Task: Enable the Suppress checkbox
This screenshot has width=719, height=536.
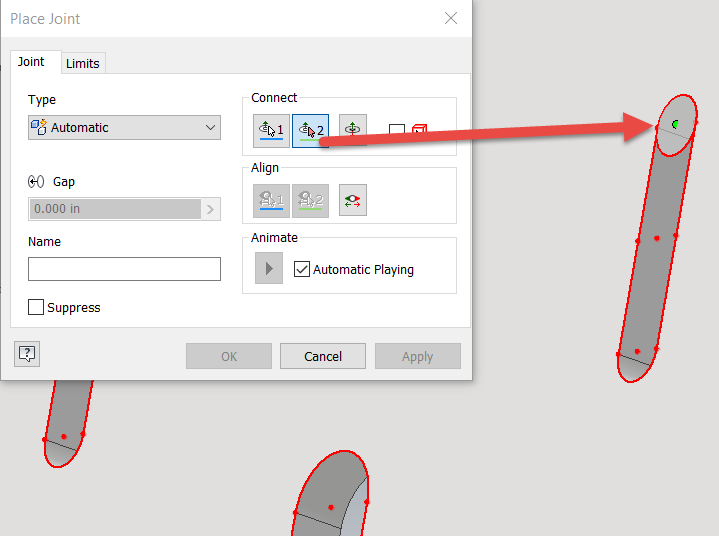Action: [36, 307]
